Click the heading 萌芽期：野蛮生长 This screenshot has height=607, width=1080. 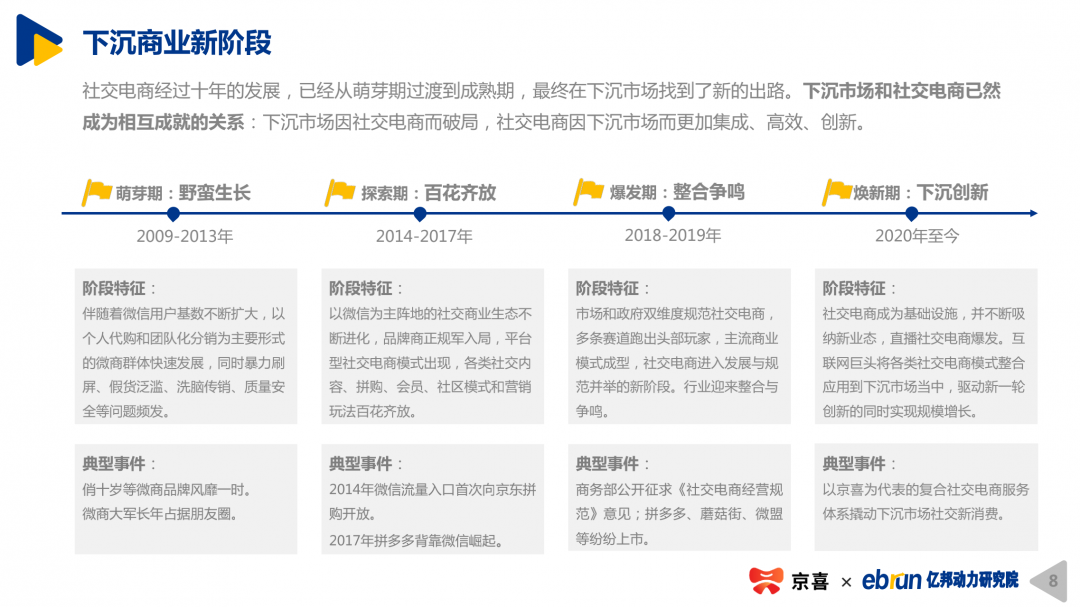pyautogui.click(x=183, y=193)
